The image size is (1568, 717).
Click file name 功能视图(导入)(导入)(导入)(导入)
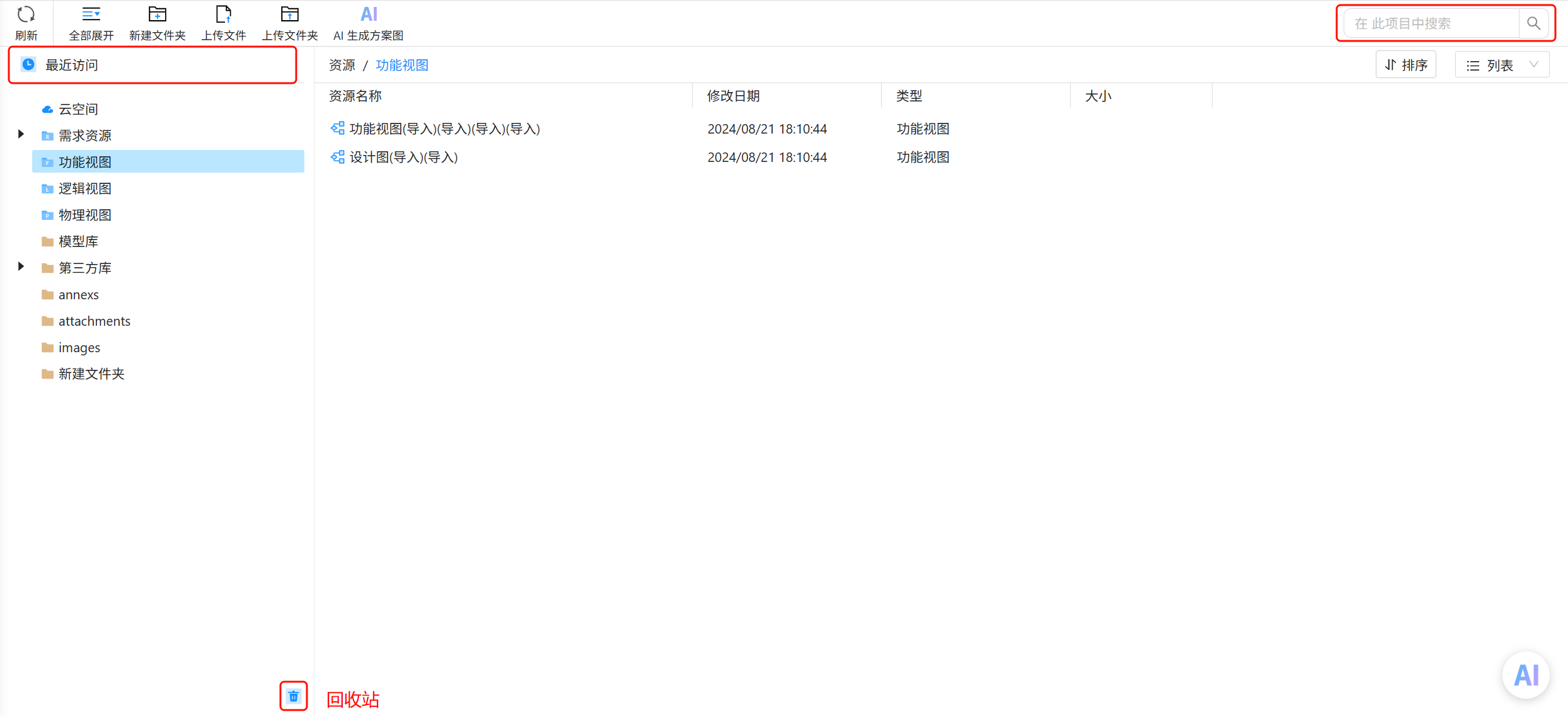[445, 129]
